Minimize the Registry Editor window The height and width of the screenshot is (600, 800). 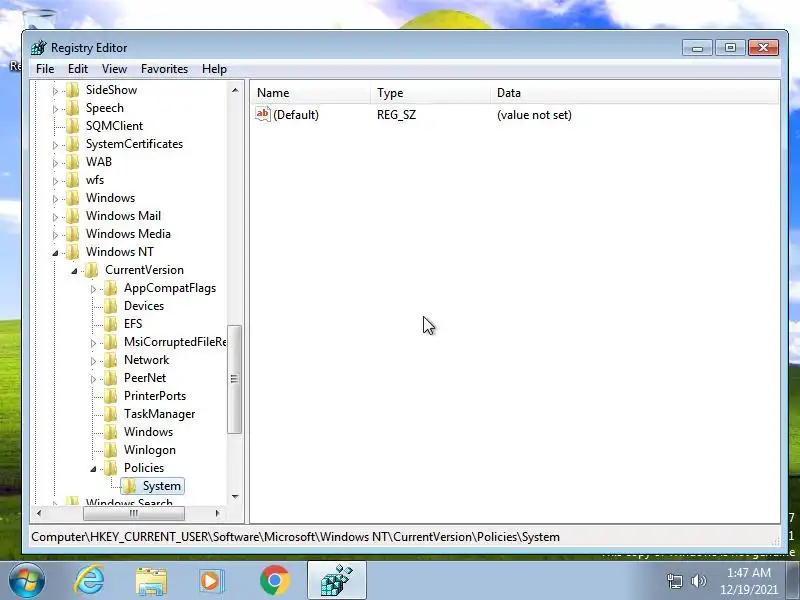tap(697, 47)
